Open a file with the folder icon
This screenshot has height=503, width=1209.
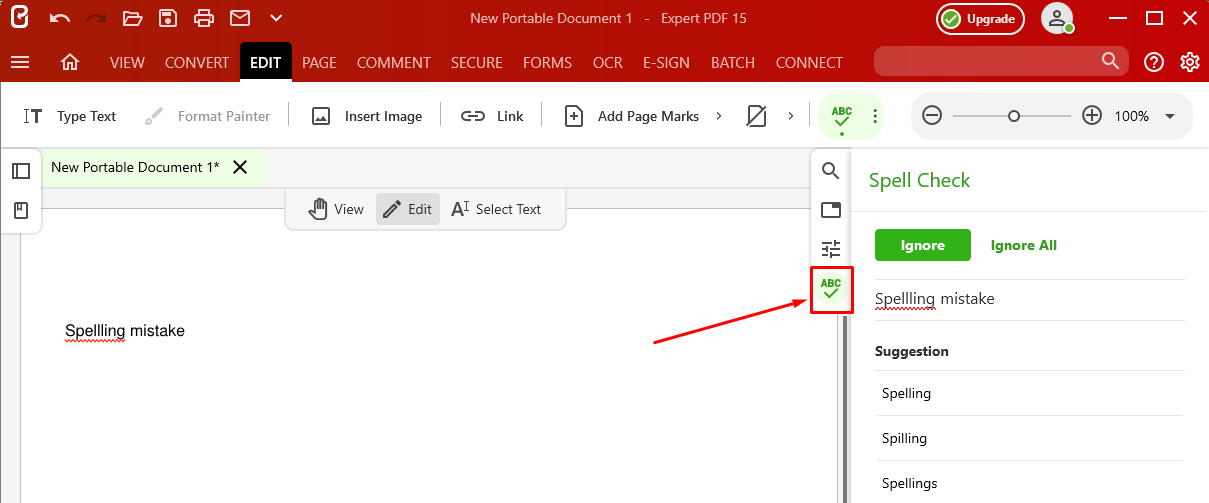pyautogui.click(x=133, y=18)
